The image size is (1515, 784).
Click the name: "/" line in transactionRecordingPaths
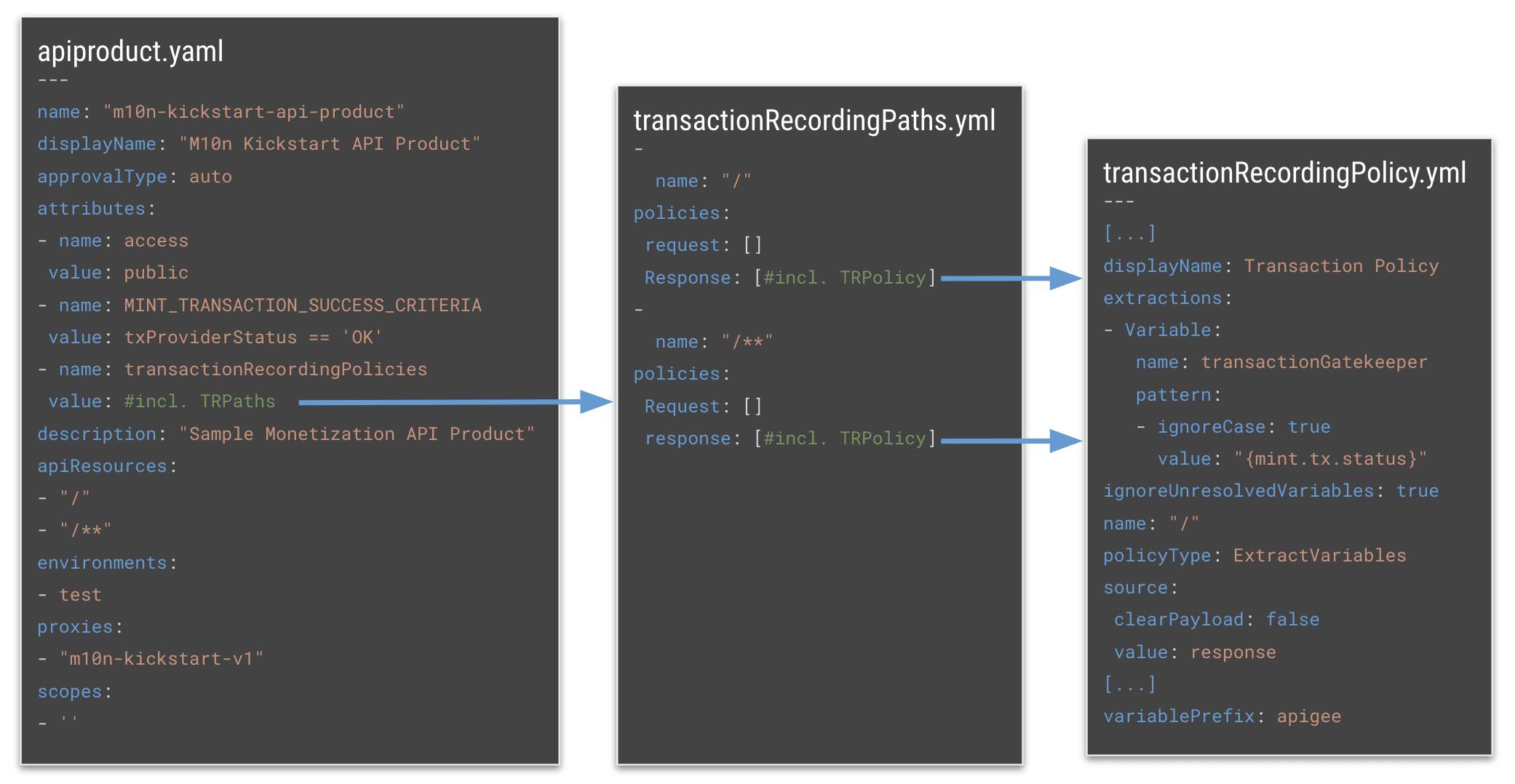coord(703,181)
